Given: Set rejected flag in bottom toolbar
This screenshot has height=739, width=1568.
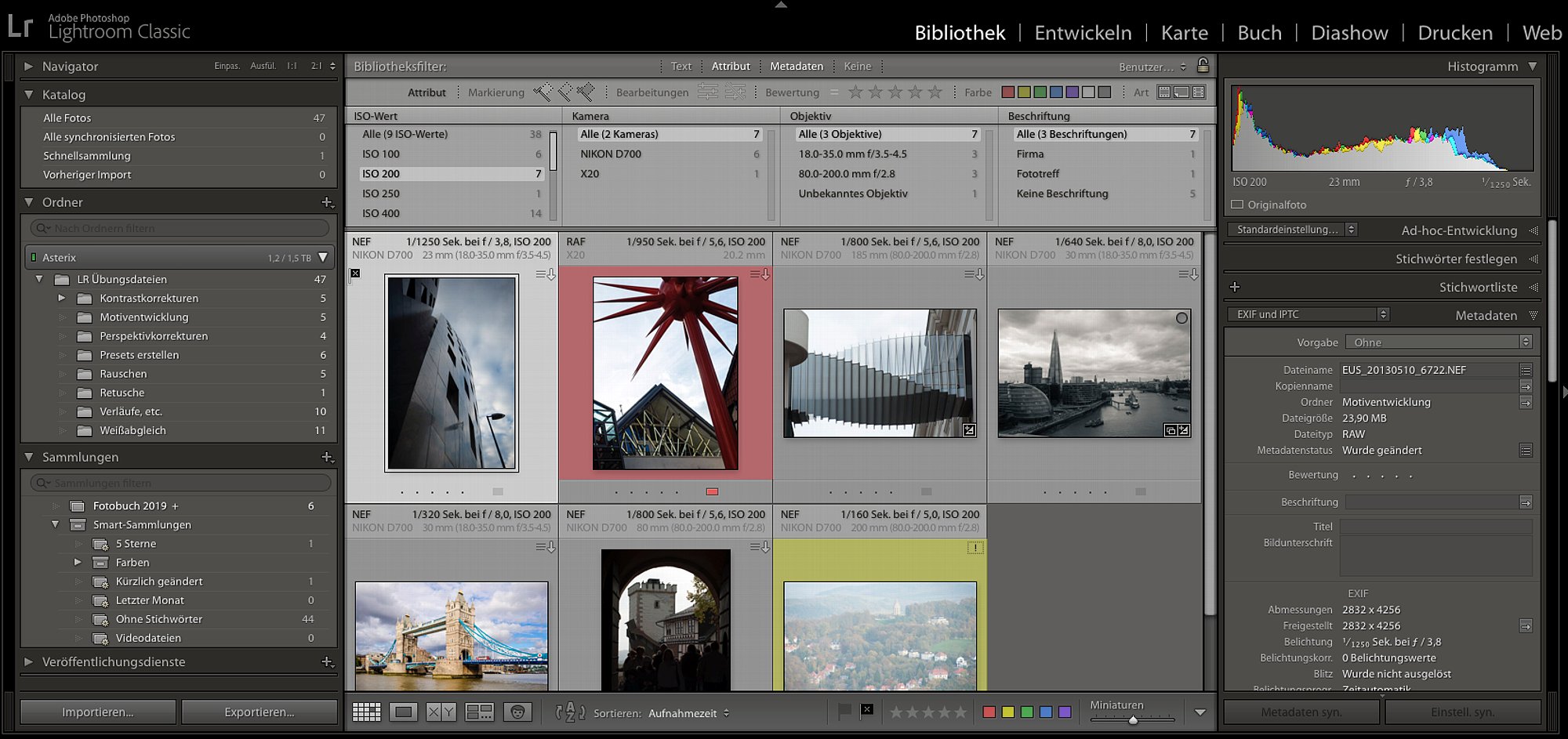Looking at the screenshot, I should click(x=866, y=710).
